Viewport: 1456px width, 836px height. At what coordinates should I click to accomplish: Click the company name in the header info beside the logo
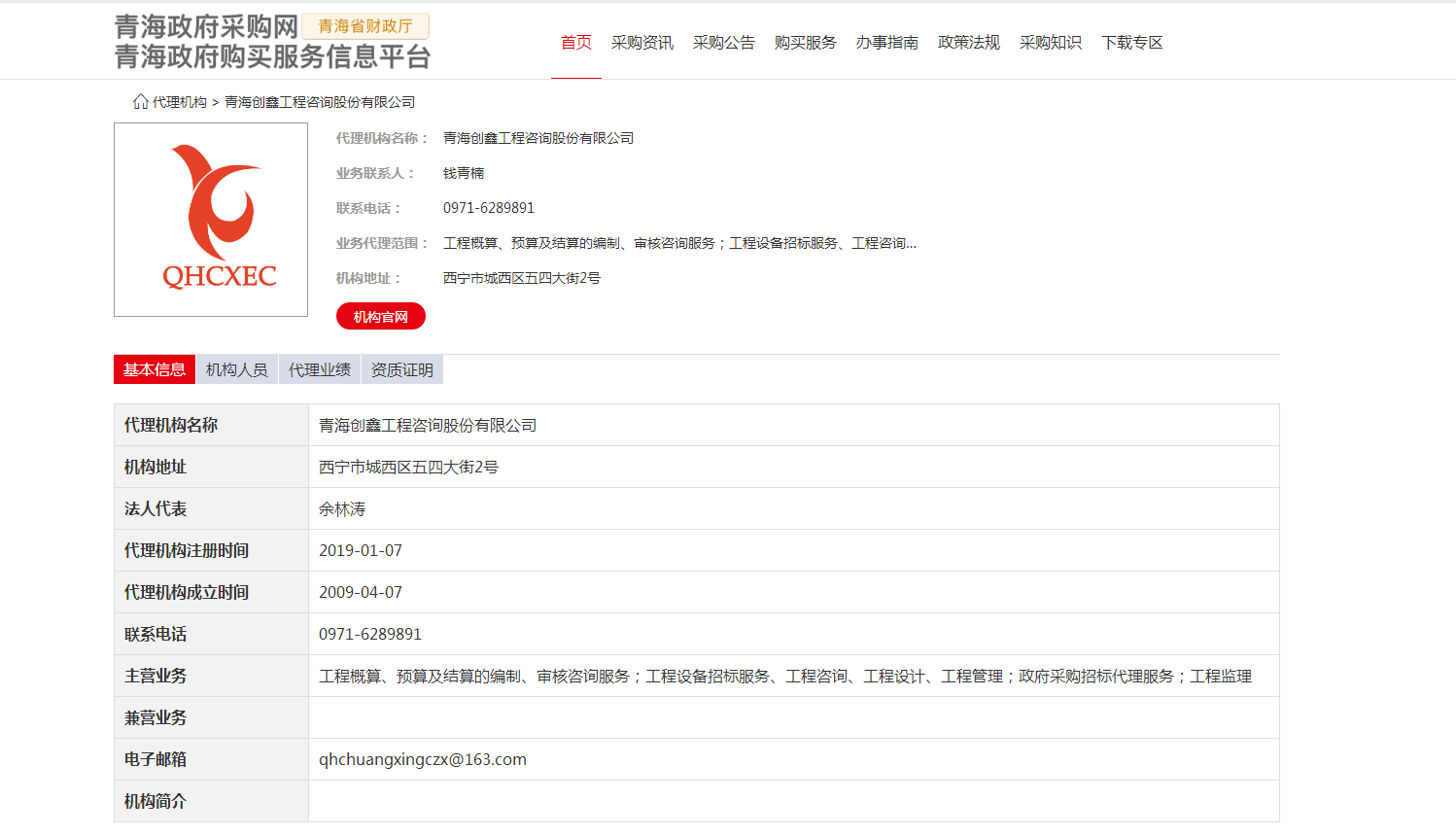[x=538, y=138]
